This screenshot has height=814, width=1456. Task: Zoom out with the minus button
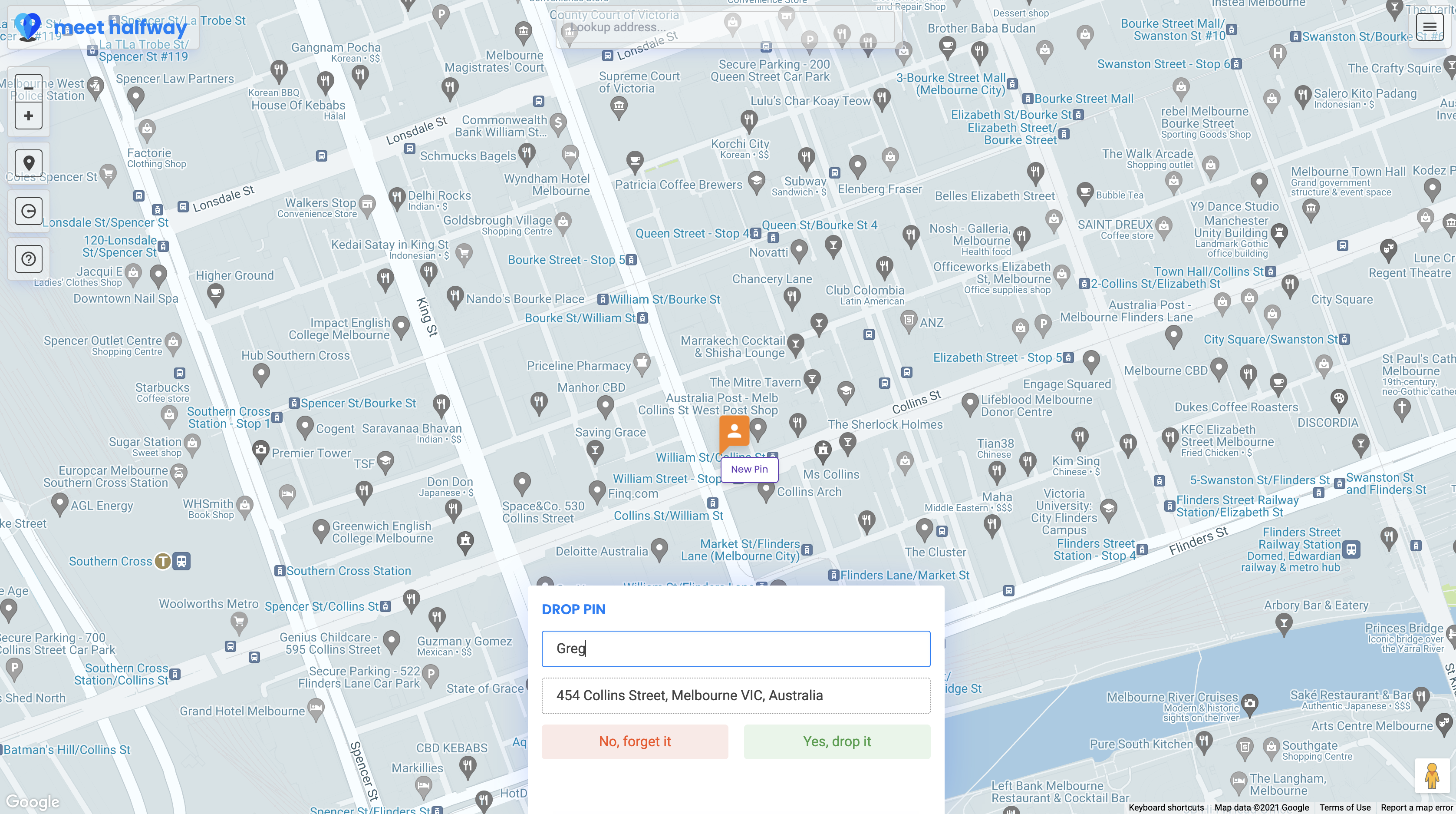28,88
